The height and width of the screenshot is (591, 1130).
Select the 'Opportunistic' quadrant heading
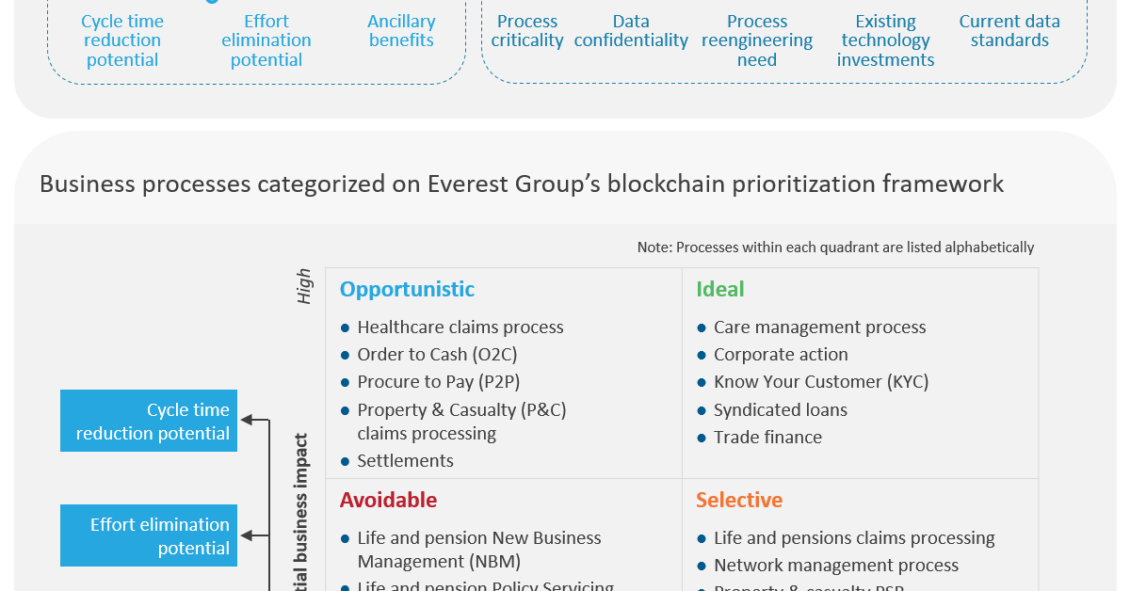(407, 289)
